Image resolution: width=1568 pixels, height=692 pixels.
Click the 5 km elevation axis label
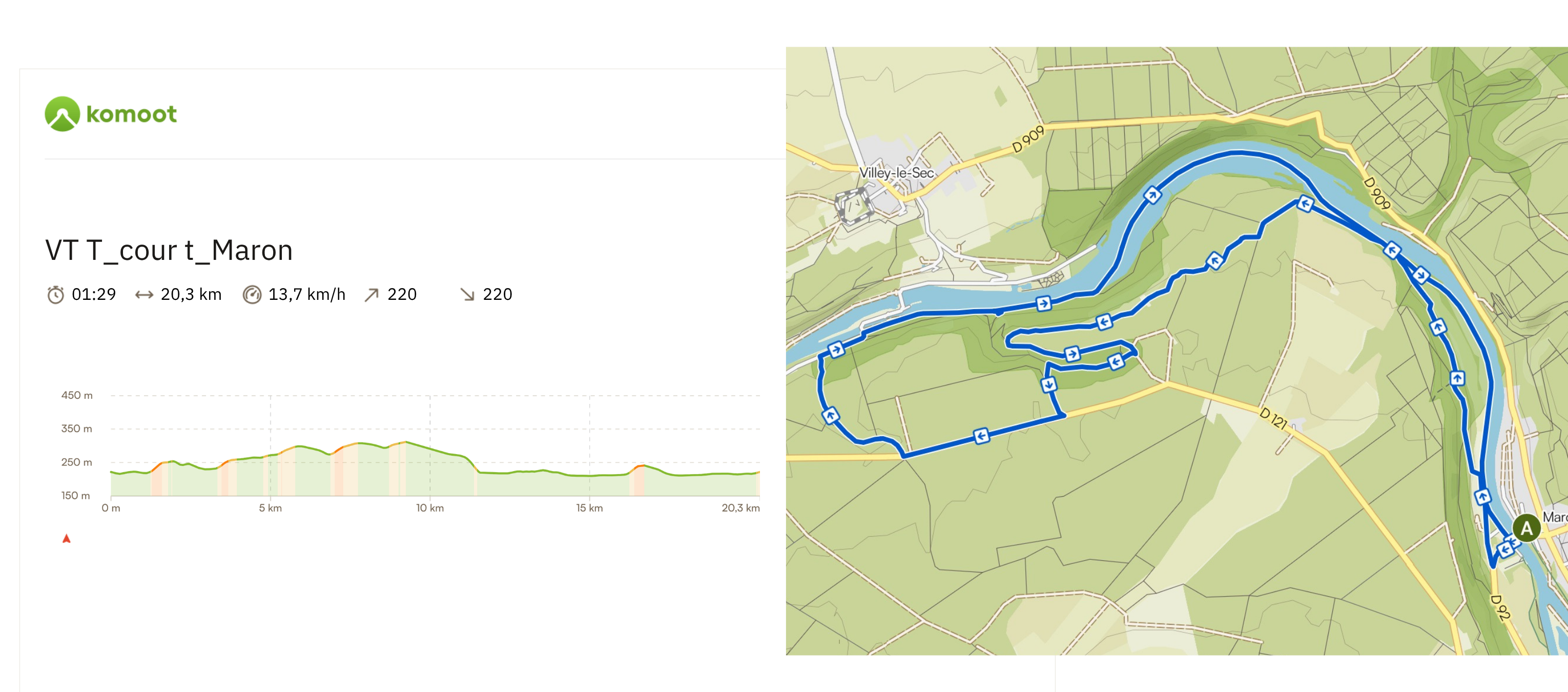tap(270, 508)
